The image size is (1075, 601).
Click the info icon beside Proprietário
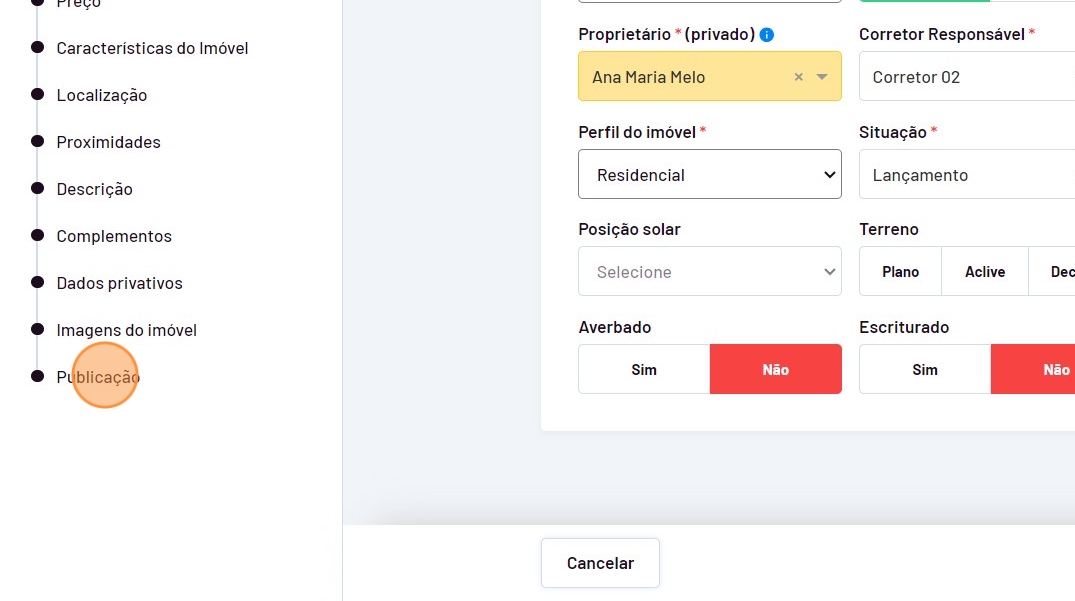767,35
